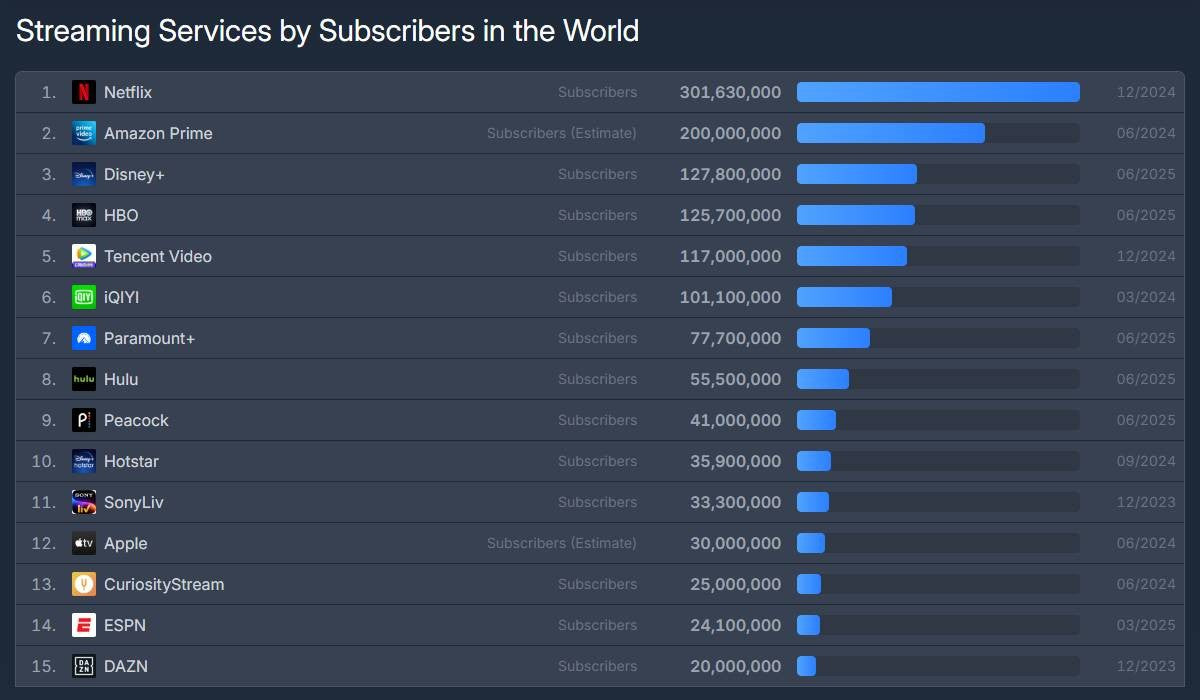Viewport: 1200px width, 700px height.
Task: Click Netflix's 301,630,000 subscriber count
Action: (x=730, y=92)
